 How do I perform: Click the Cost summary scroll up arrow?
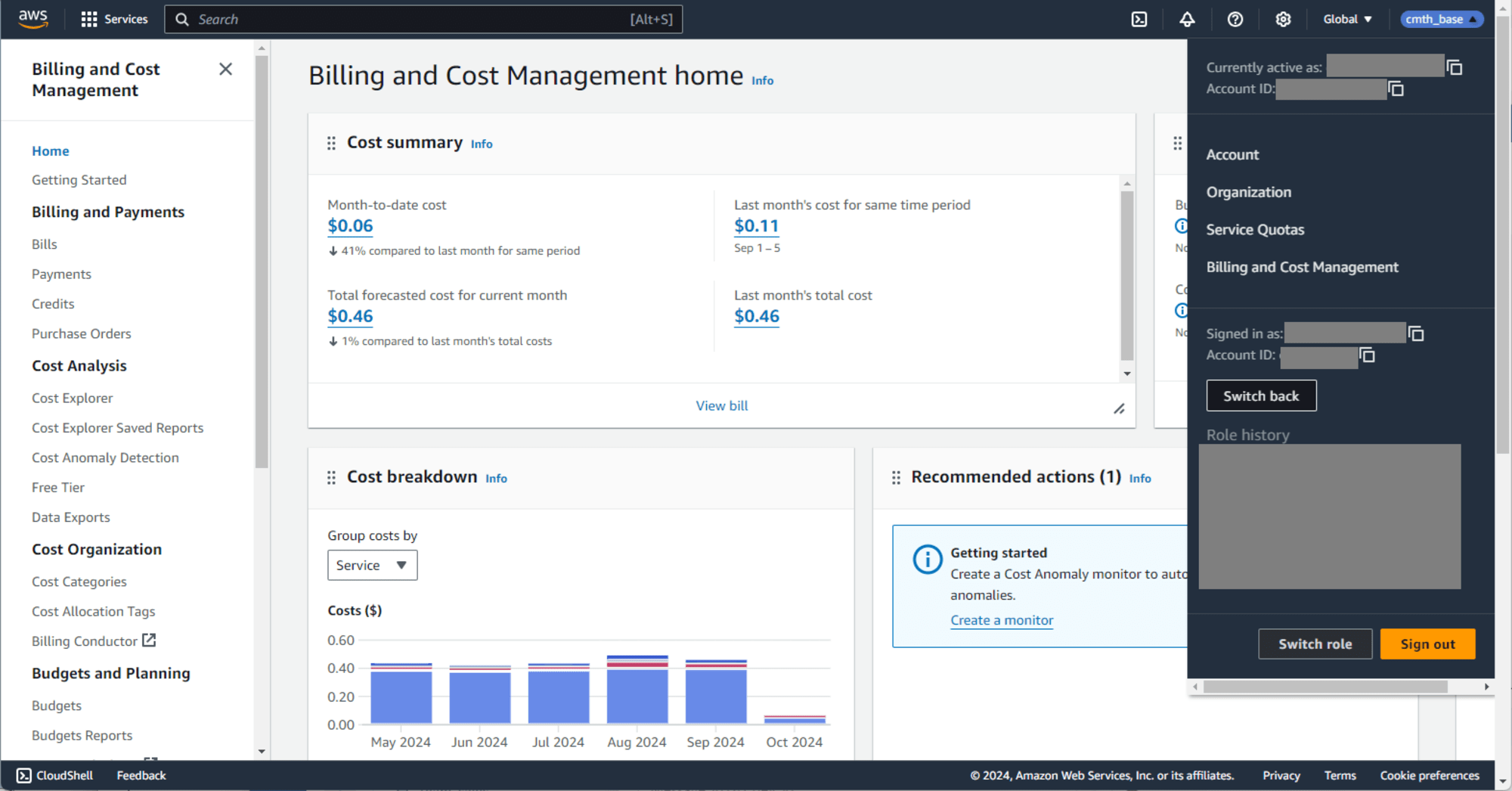pyautogui.click(x=1127, y=184)
